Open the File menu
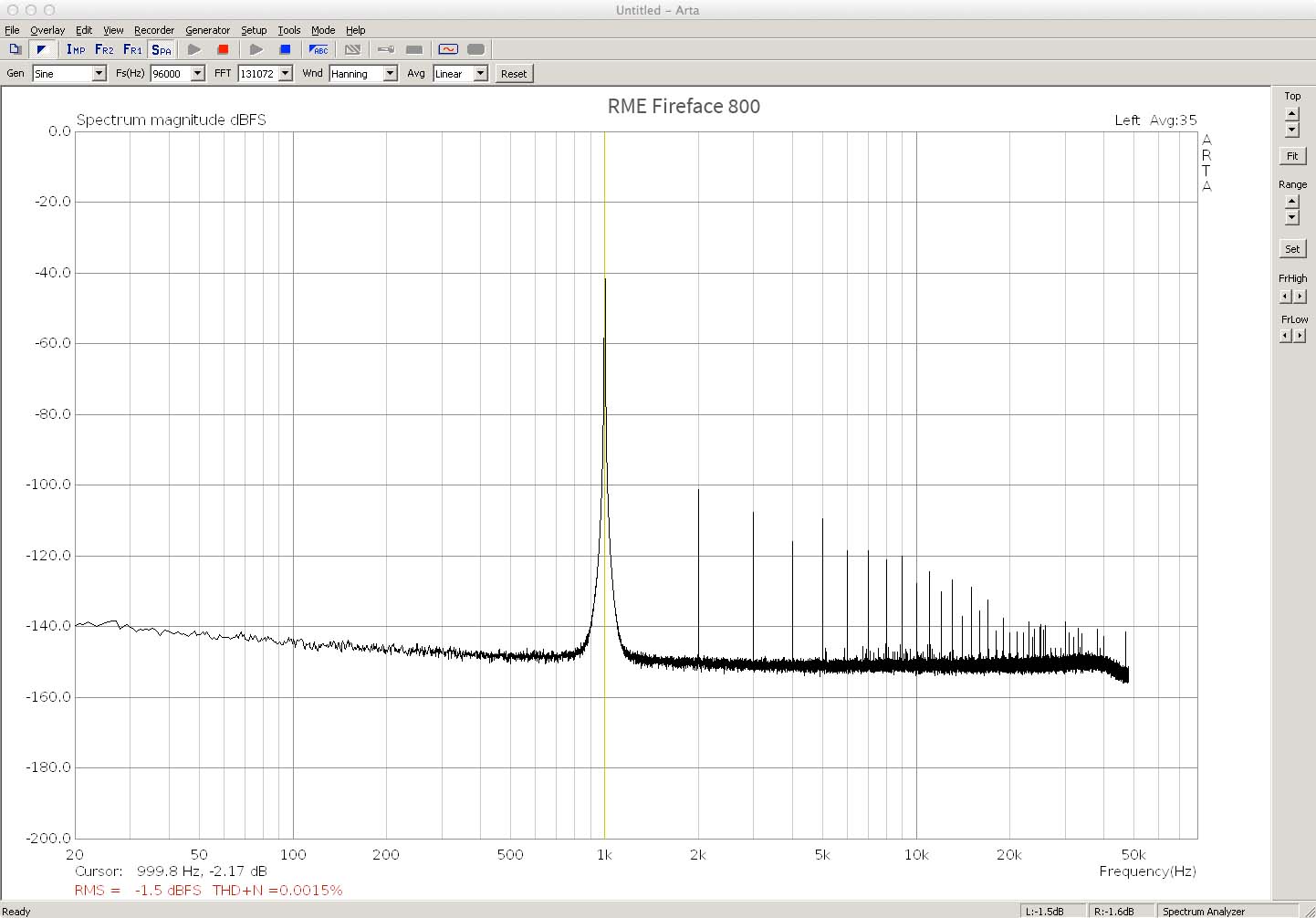 pyautogui.click(x=12, y=30)
